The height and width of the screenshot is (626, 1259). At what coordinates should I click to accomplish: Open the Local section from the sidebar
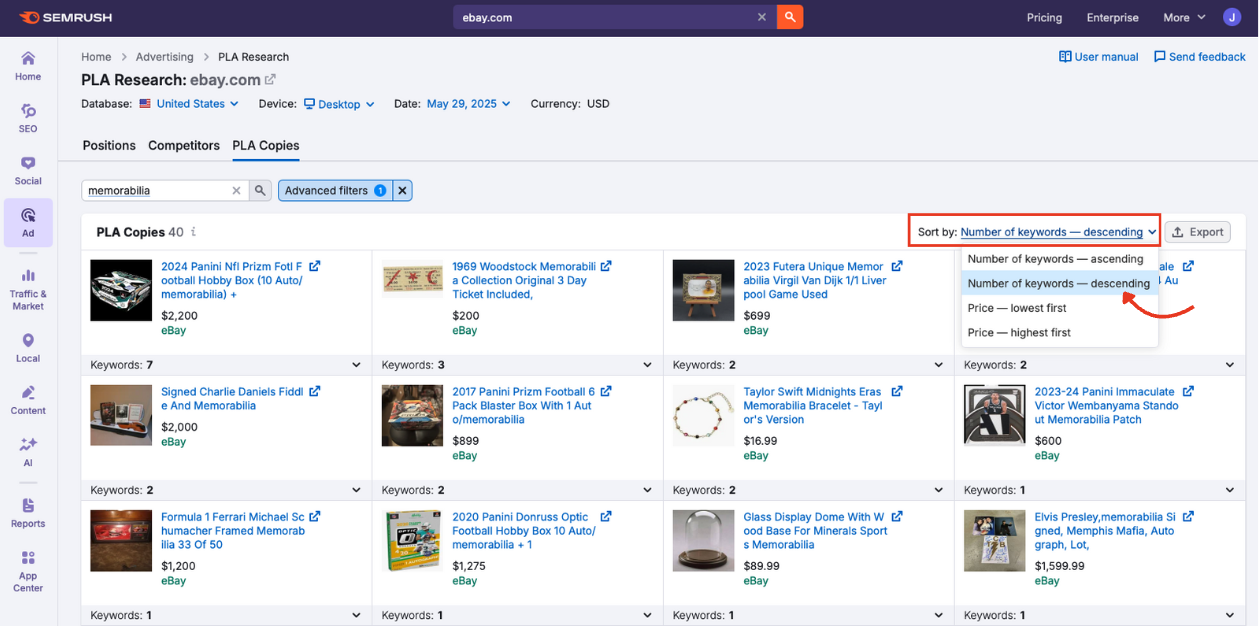[27, 345]
